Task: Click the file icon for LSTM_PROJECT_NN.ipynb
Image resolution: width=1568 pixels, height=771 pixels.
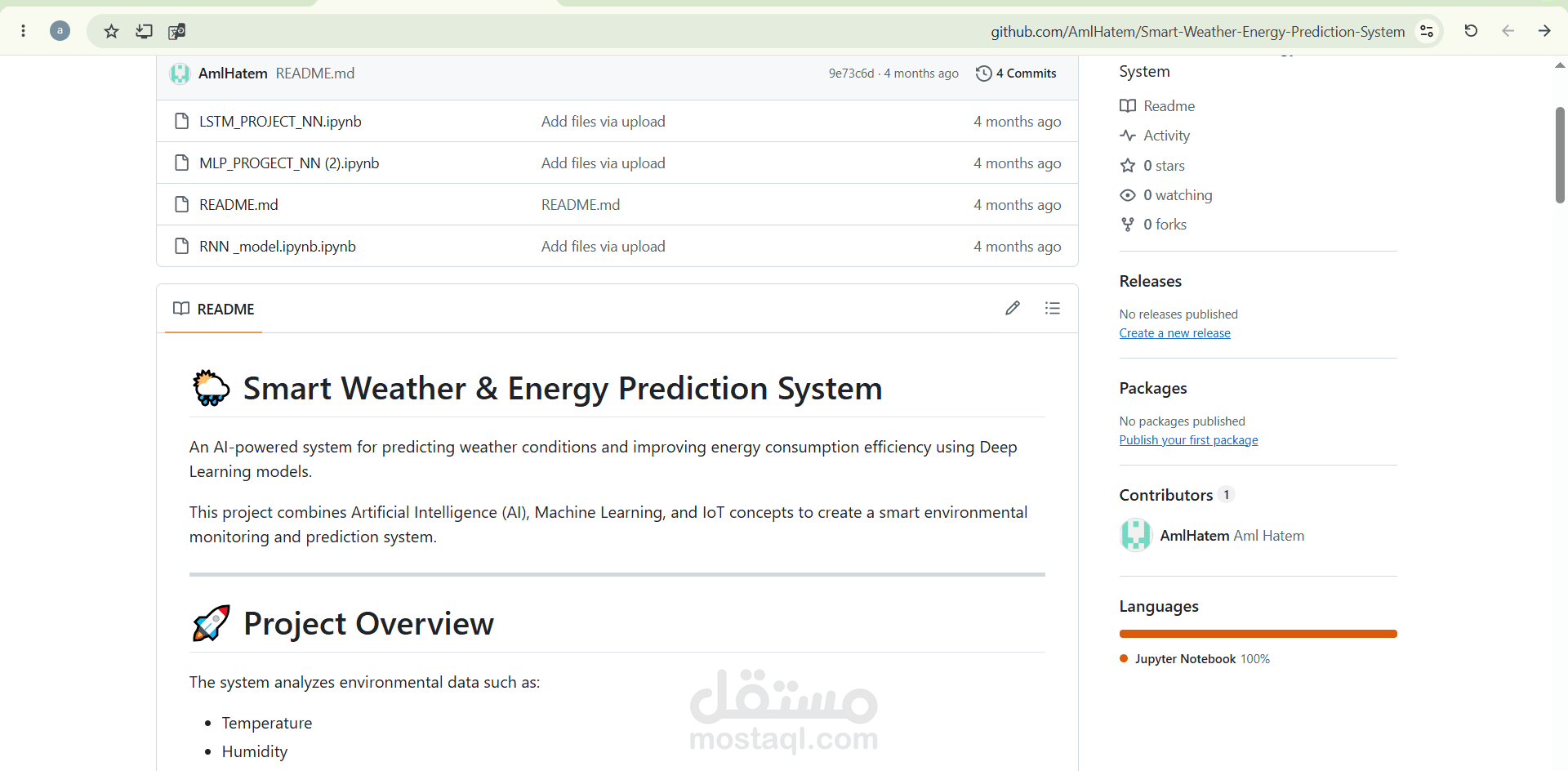Action: (182, 121)
